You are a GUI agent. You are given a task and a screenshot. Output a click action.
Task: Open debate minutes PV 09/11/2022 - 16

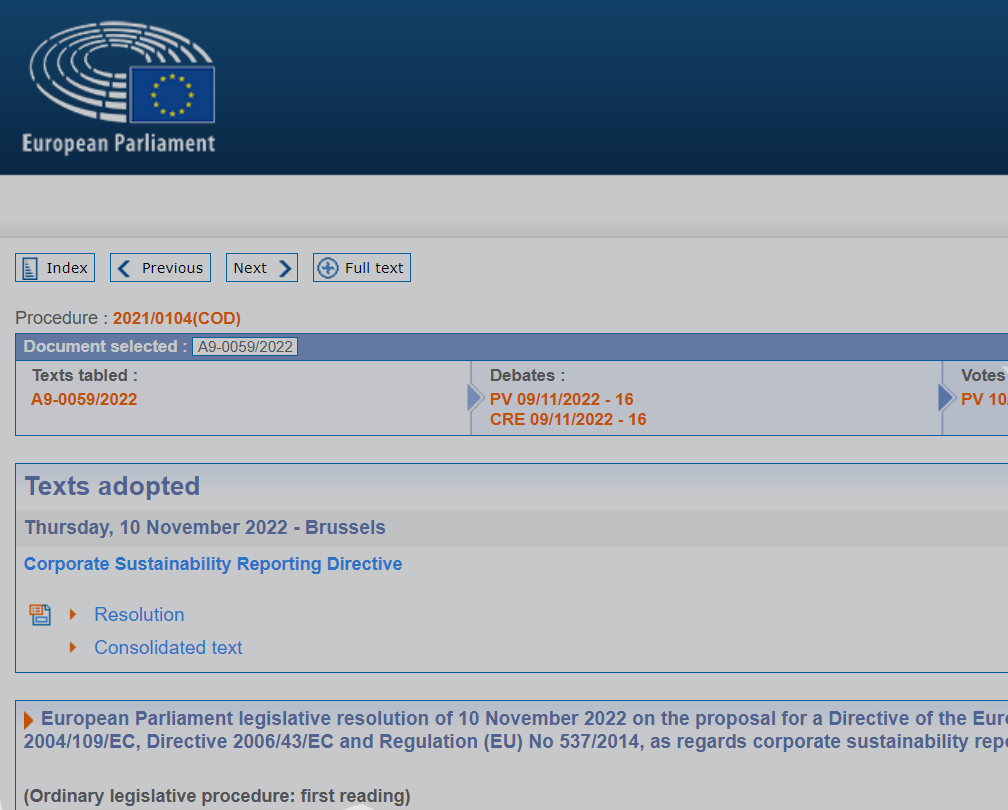pyautogui.click(x=561, y=399)
